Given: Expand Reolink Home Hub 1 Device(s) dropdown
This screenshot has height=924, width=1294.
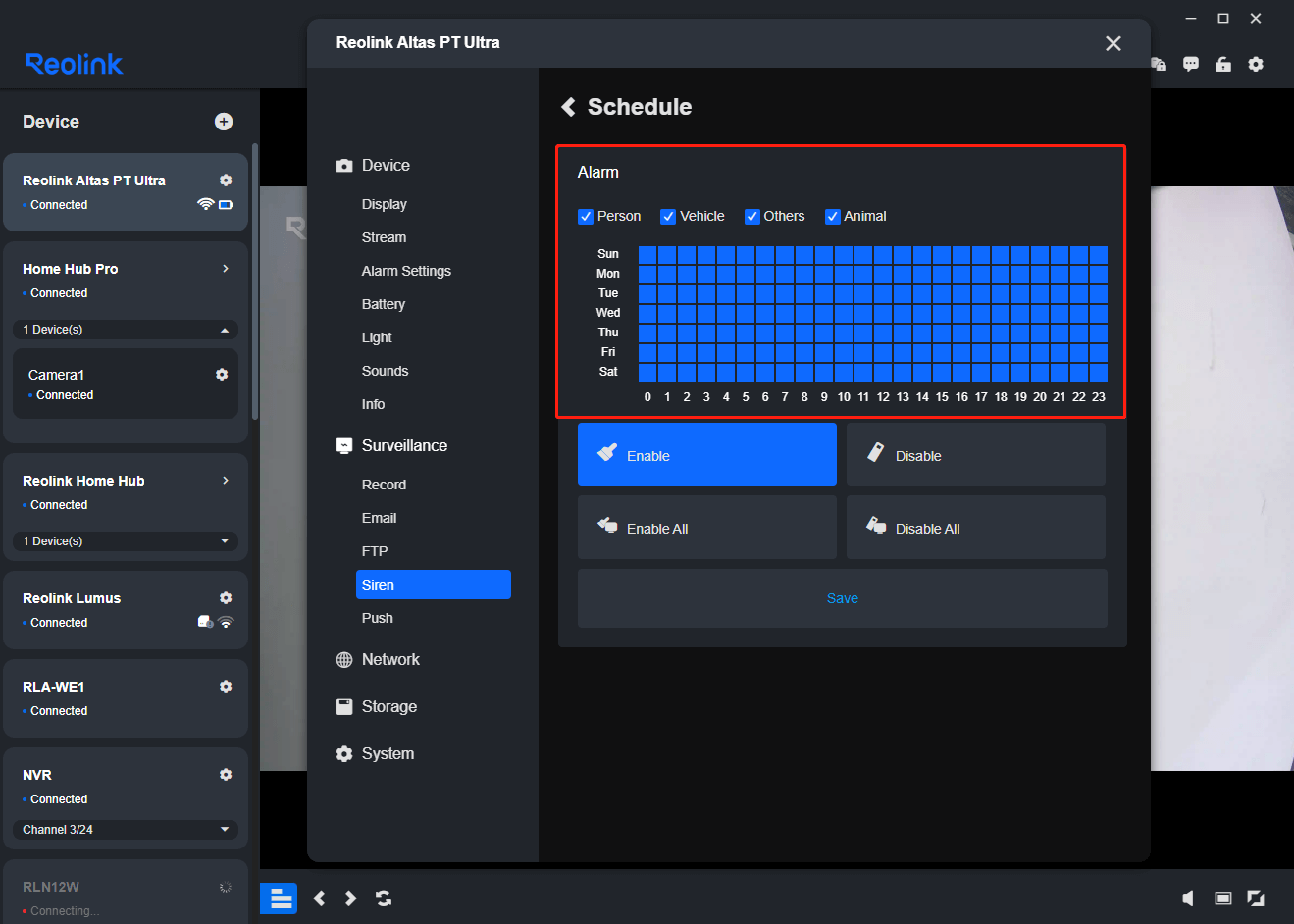Looking at the screenshot, I should point(126,541).
